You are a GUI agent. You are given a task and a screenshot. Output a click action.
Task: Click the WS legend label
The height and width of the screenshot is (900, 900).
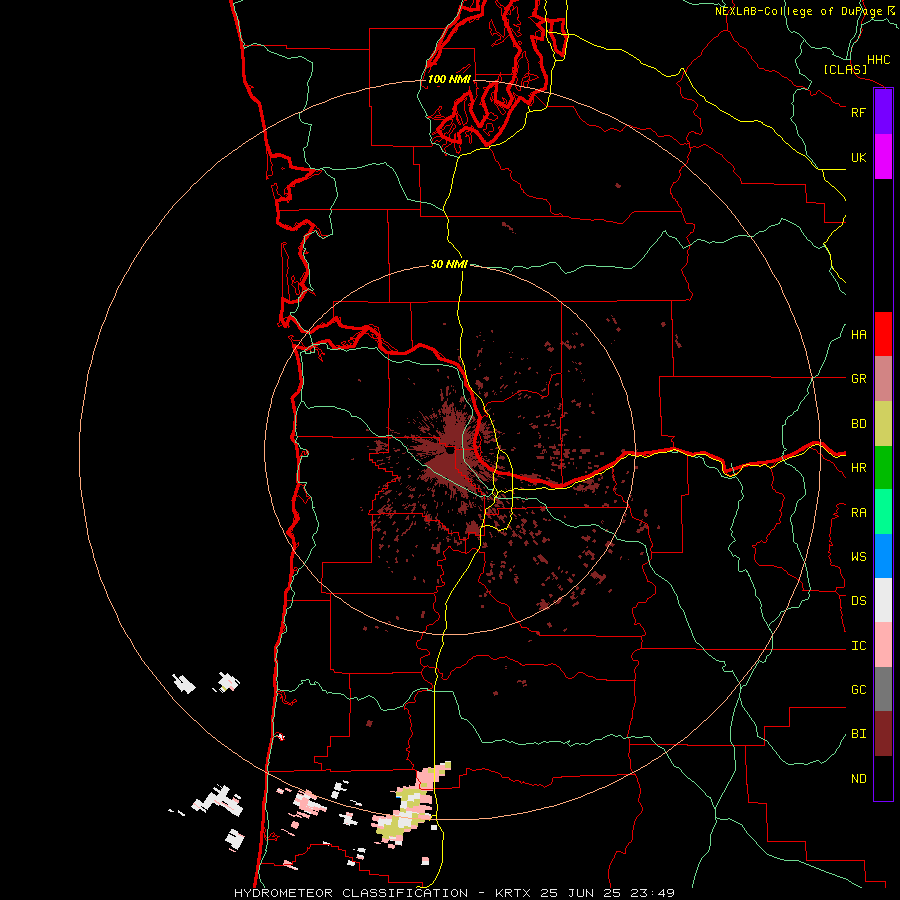pos(858,557)
